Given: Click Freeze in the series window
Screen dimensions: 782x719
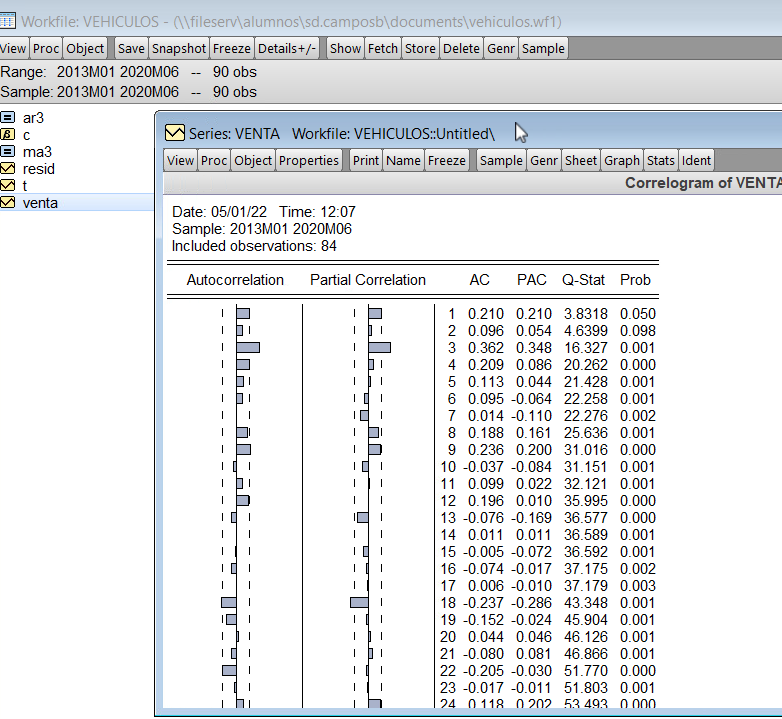Looking at the screenshot, I should (x=446, y=160).
